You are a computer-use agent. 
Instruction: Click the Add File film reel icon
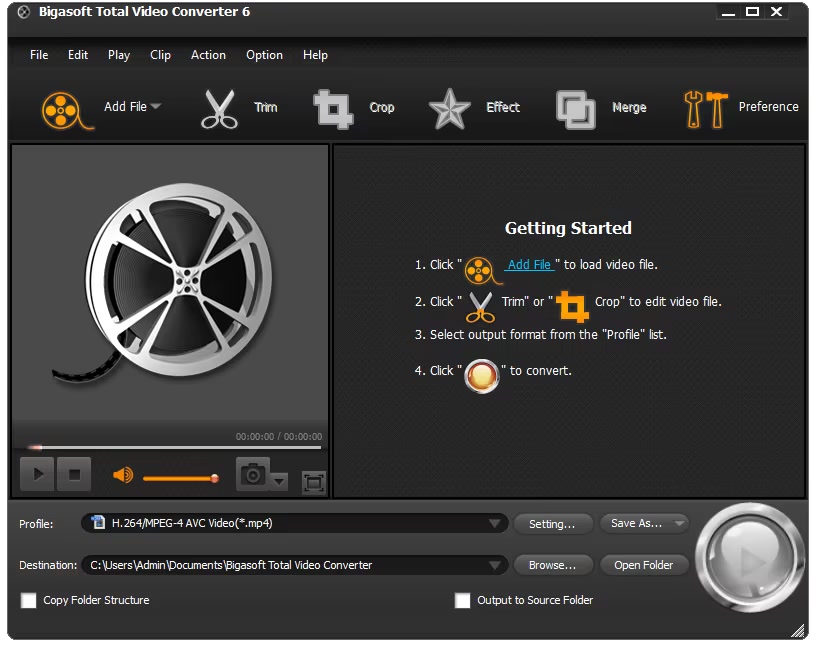click(x=61, y=108)
